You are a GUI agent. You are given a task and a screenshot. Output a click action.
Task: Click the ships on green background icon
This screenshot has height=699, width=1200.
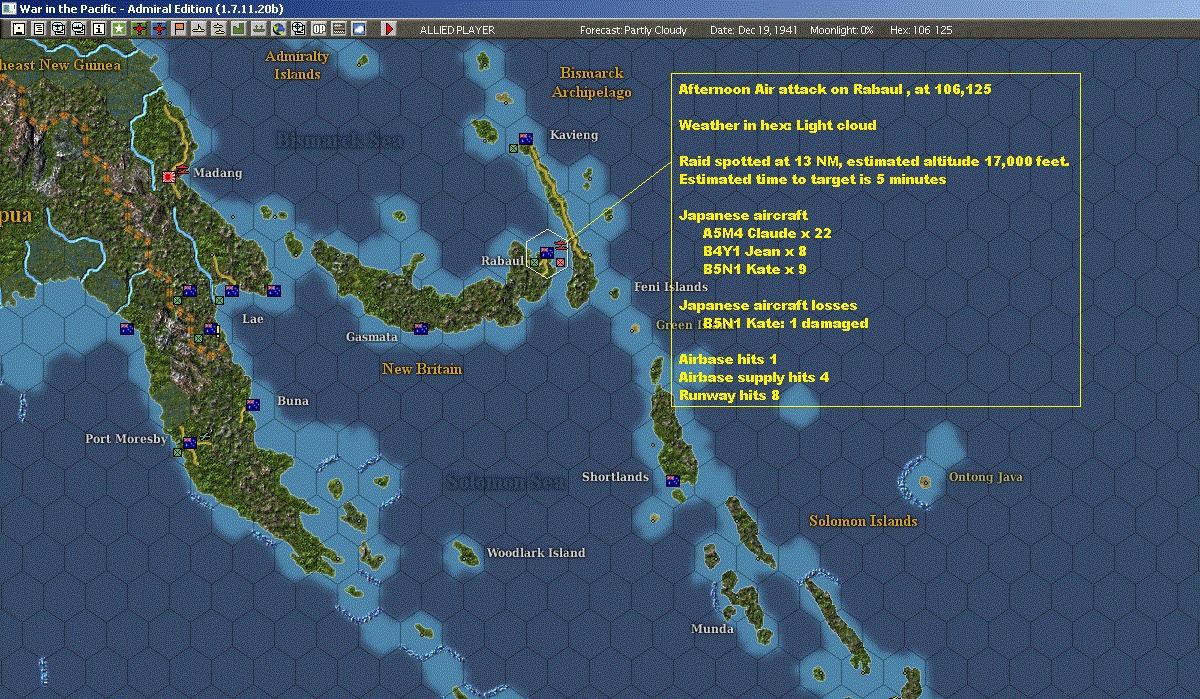click(258, 30)
